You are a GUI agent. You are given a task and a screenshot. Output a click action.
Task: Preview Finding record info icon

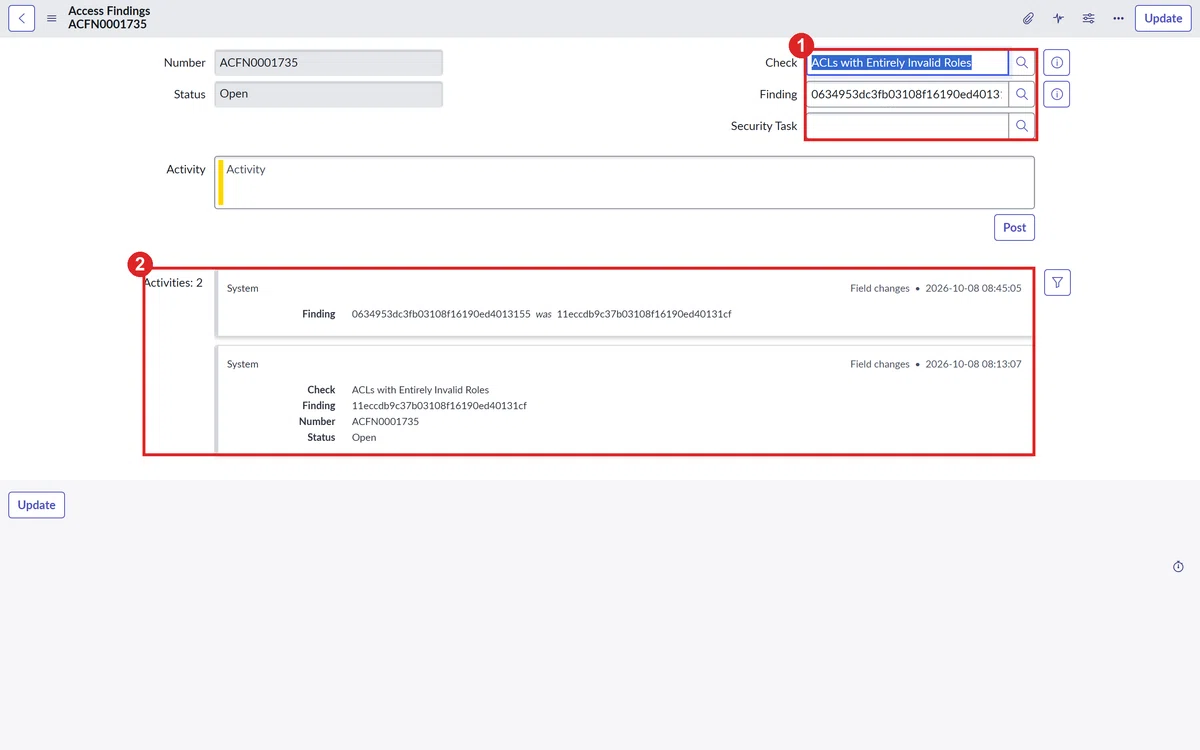tap(1057, 94)
